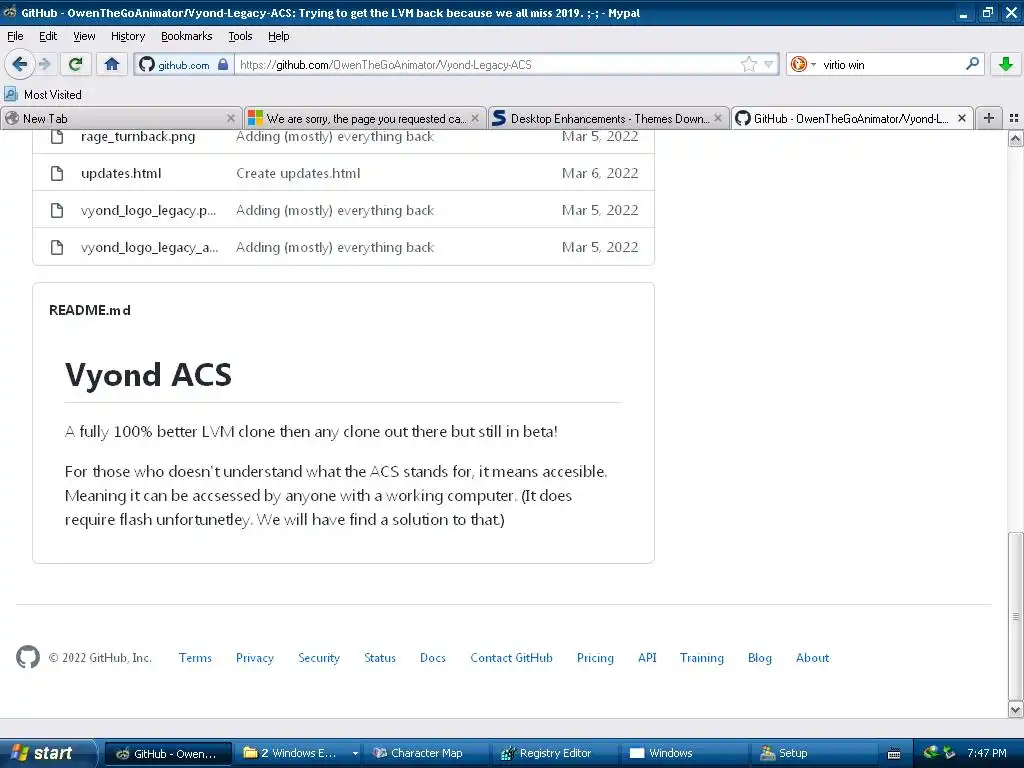The image size is (1024, 768).
Task: Expand the '2 Windows E...' taskbar group
Action: coord(300,753)
